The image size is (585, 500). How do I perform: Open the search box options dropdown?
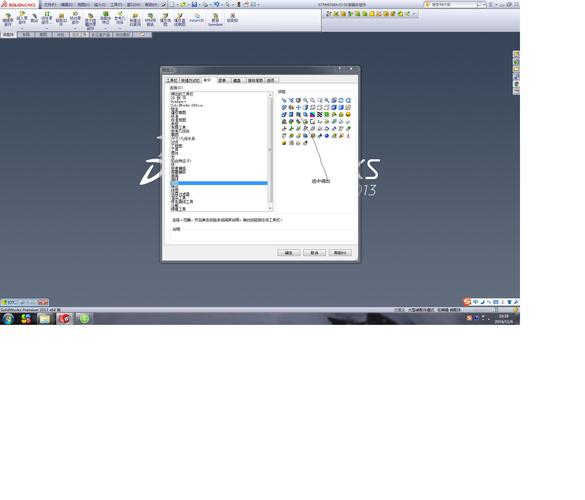click(x=484, y=4)
